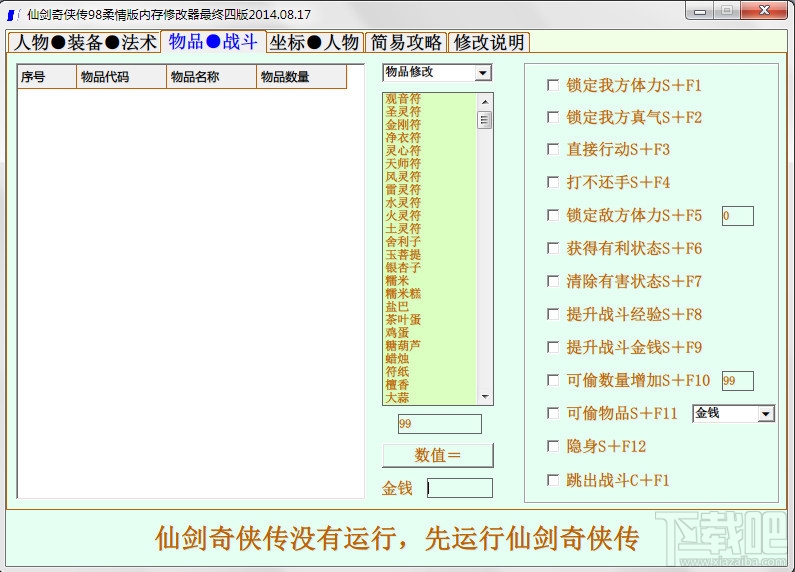This screenshot has height=572, width=795.
Task: Check 跳出战斗C+F1 option
Action: [553, 480]
